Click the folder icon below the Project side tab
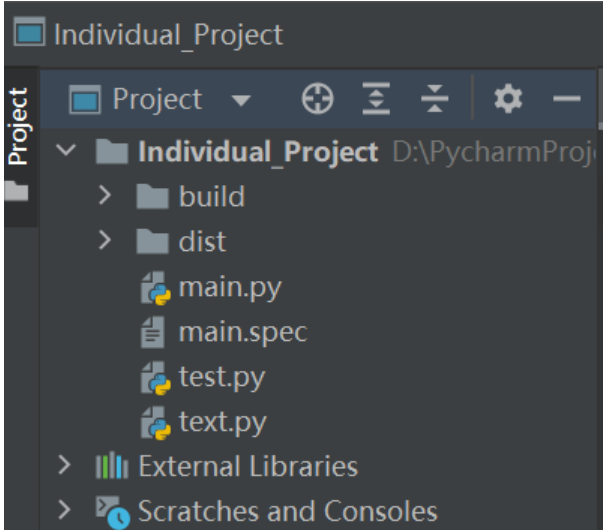 click(x=17, y=191)
